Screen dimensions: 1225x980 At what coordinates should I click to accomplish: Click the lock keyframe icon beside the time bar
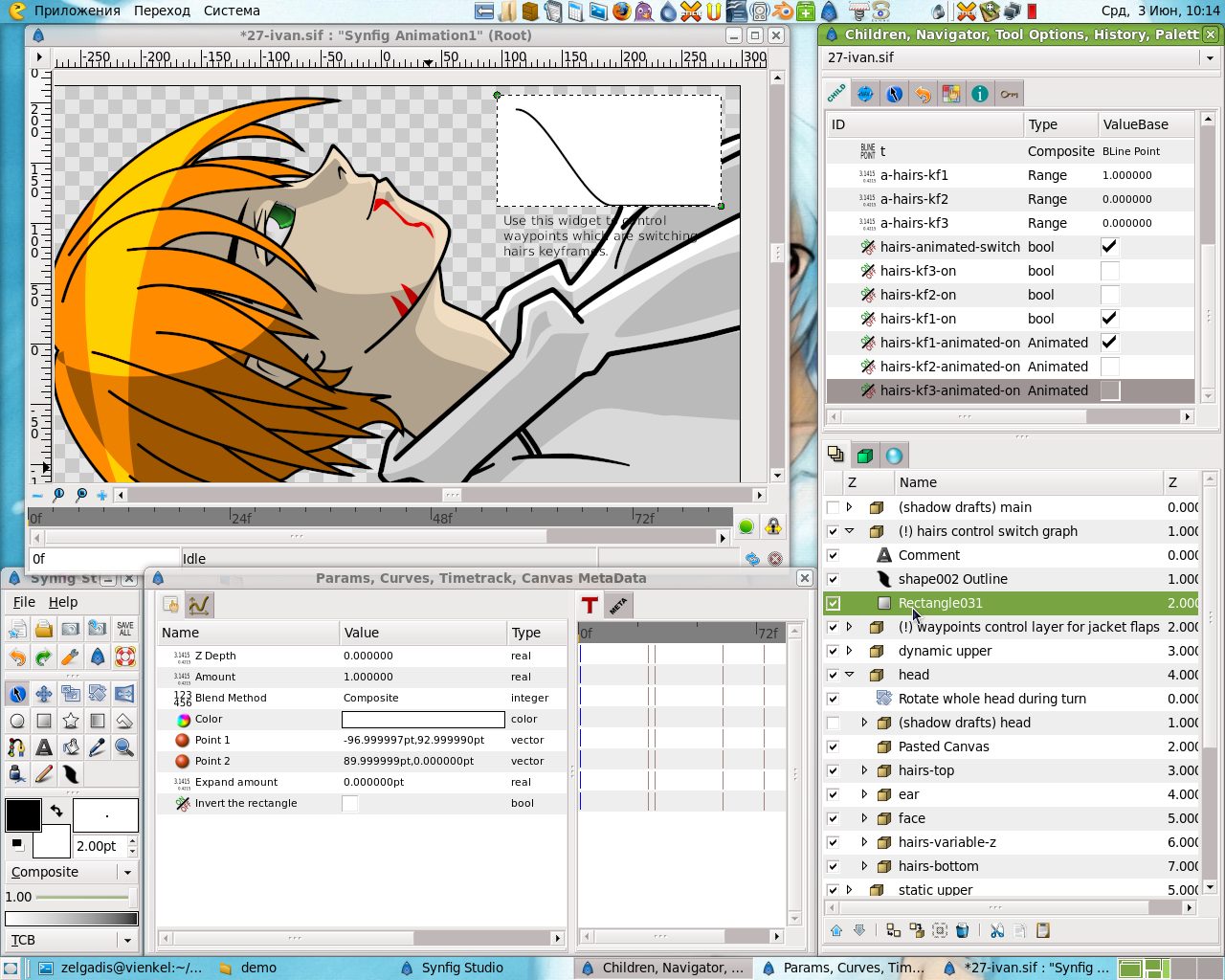(773, 526)
